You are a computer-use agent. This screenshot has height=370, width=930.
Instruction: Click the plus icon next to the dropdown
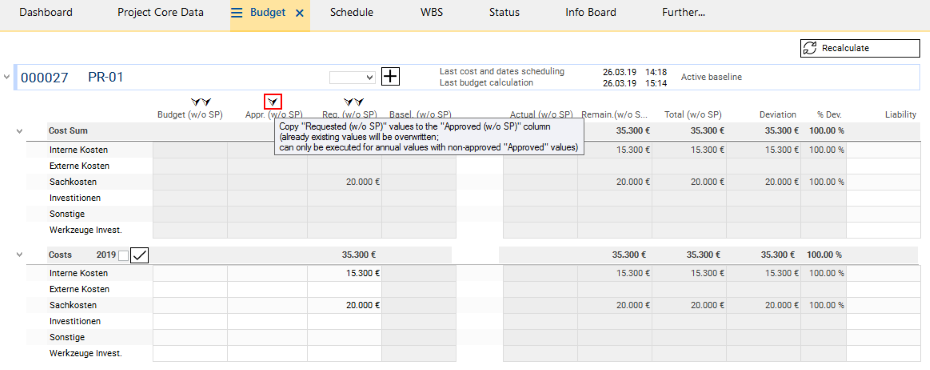[390, 76]
